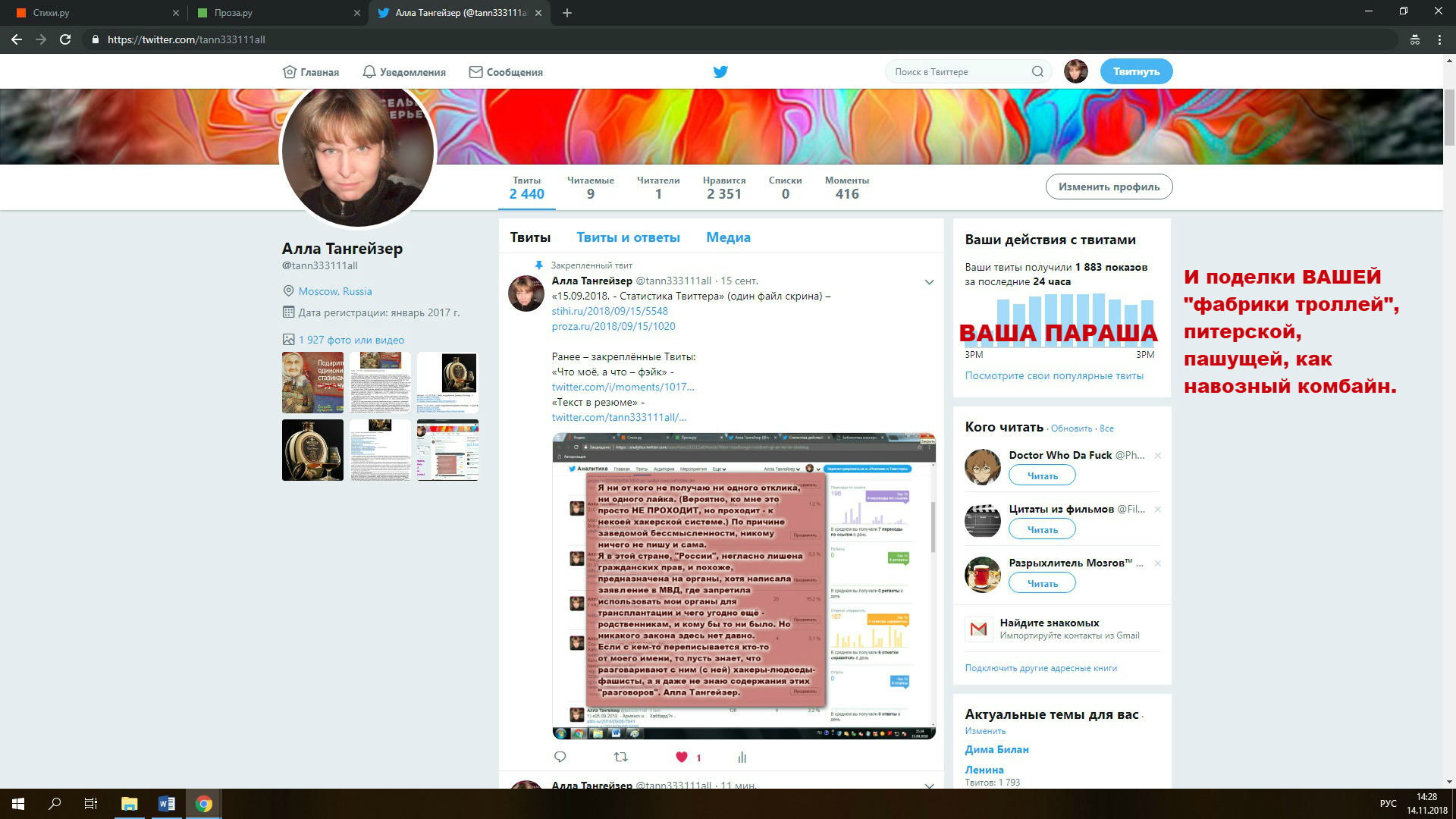This screenshot has height=819, width=1456.
Task: Open the stihi.ru link in the pinned tweet
Action: 610,311
